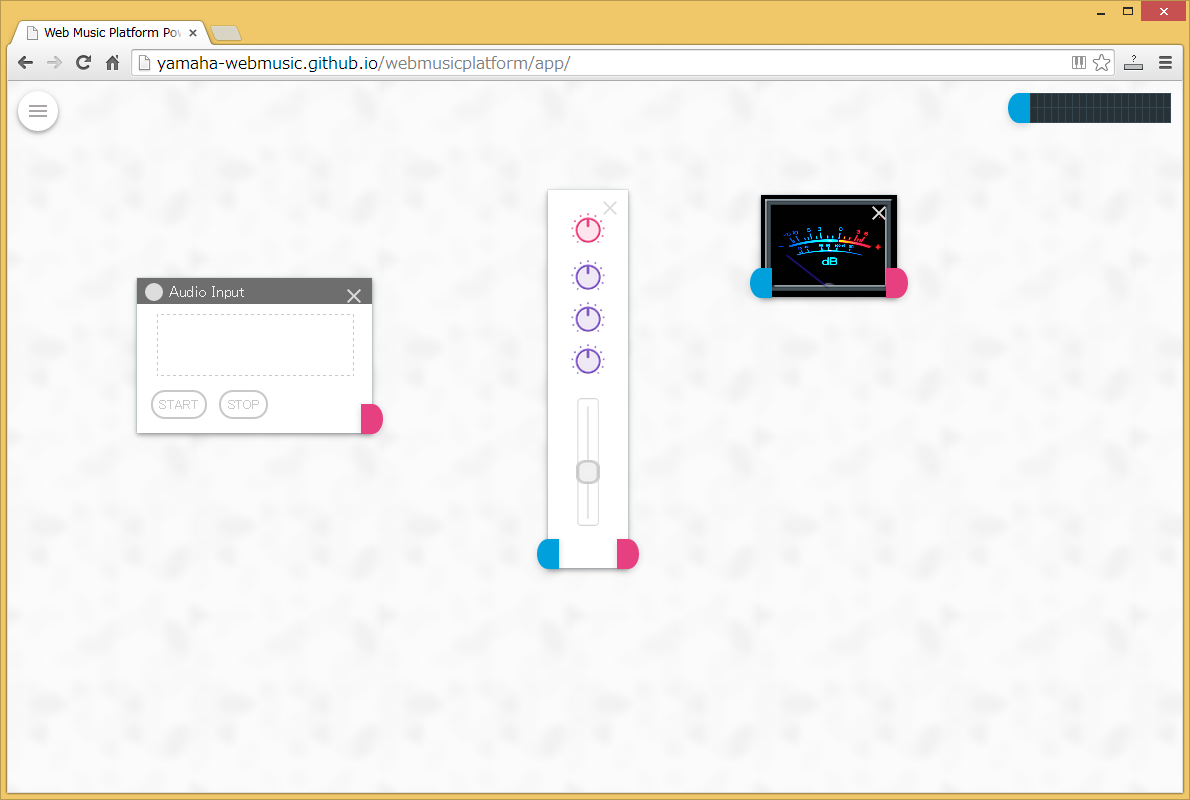Click blue input connector of output module

tap(1019, 108)
